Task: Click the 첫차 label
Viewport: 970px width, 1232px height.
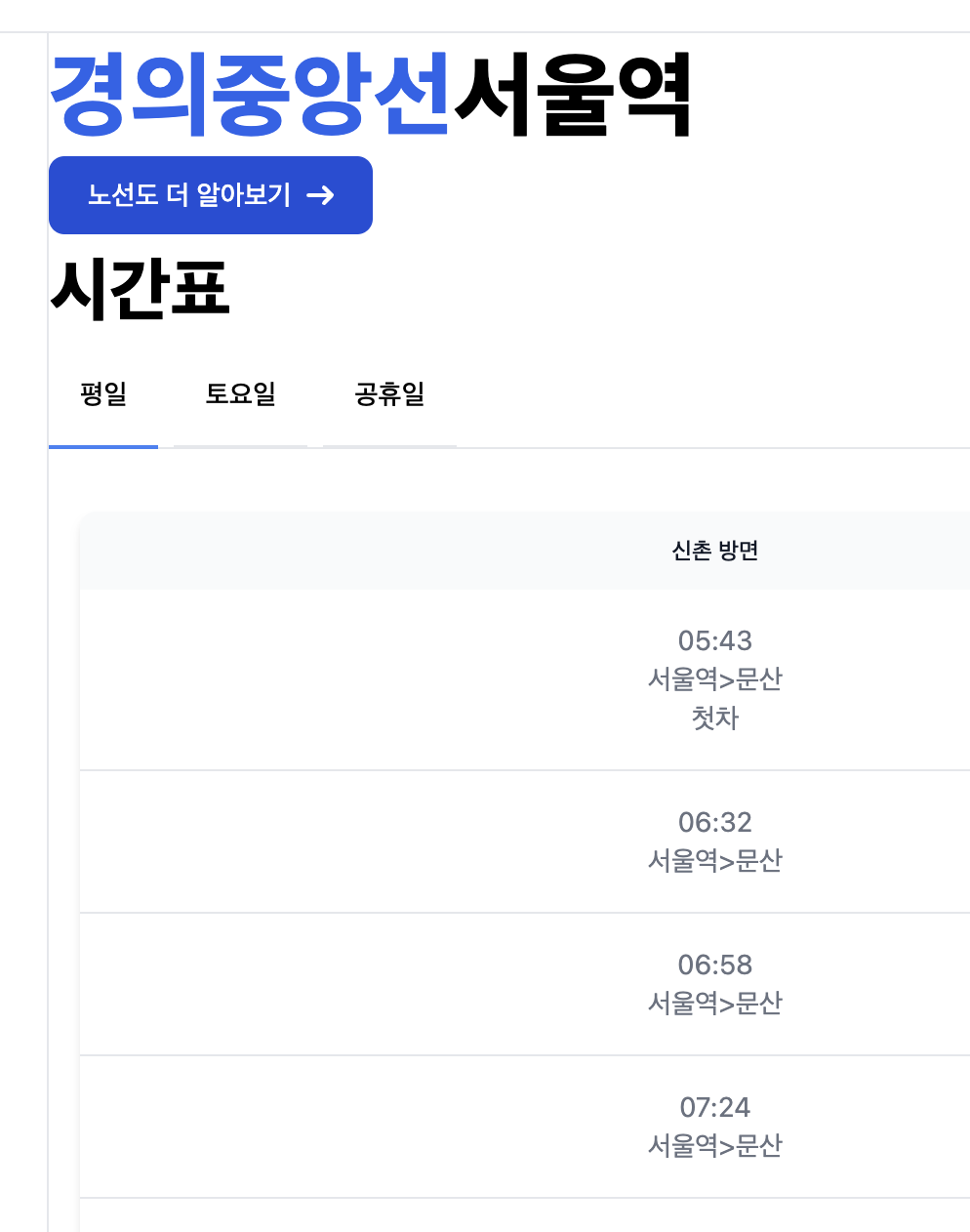Action: tap(715, 719)
